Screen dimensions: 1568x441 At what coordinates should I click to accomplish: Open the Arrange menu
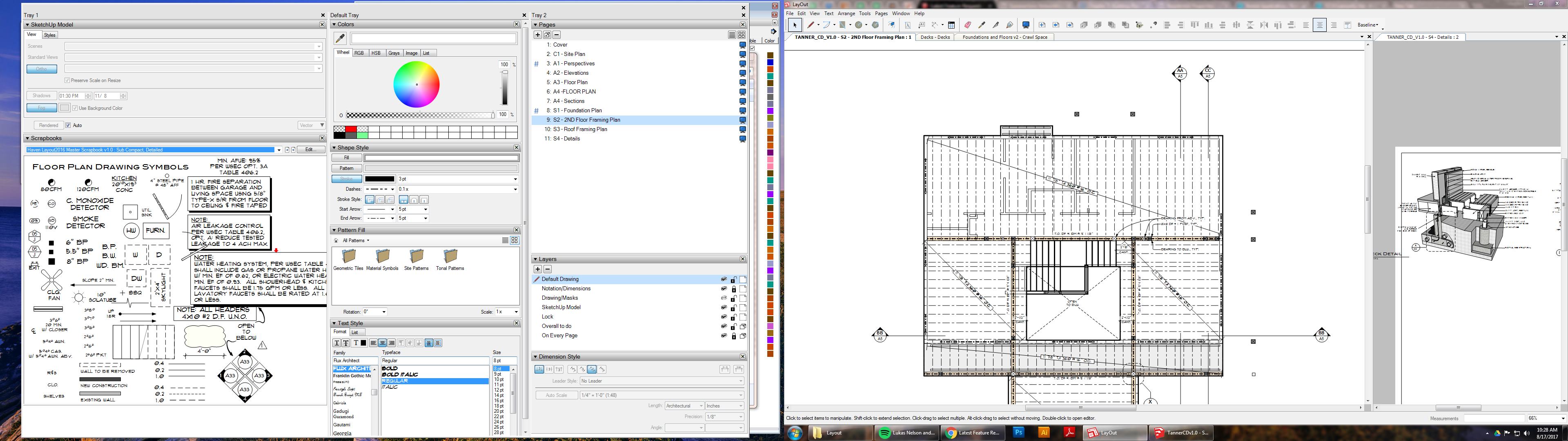pos(846,13)
